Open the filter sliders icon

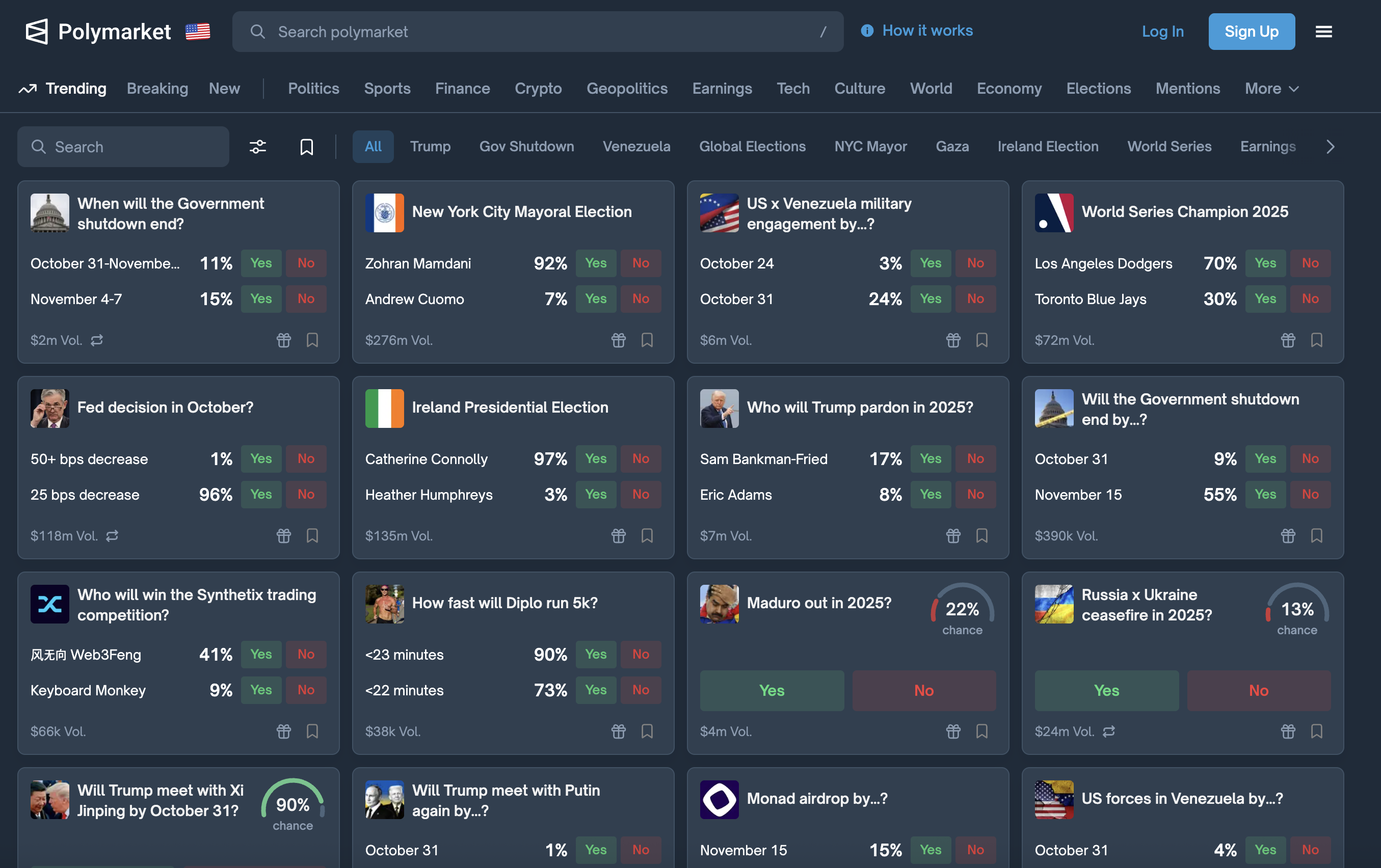coord(257,147)
